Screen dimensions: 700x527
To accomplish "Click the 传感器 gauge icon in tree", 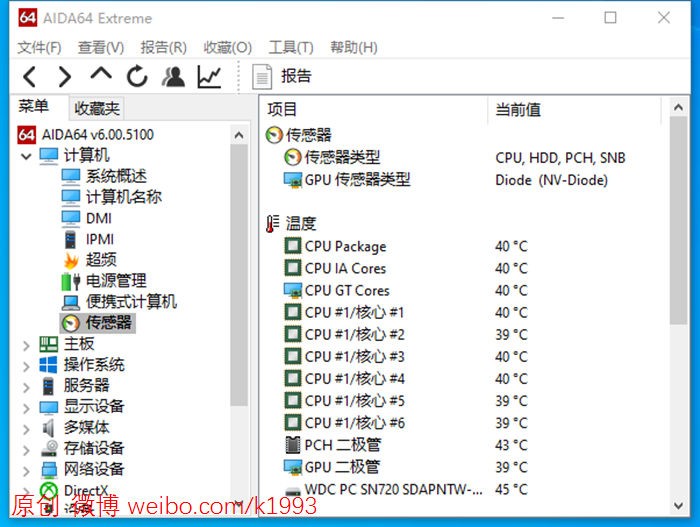I will [x=71, y=323].
